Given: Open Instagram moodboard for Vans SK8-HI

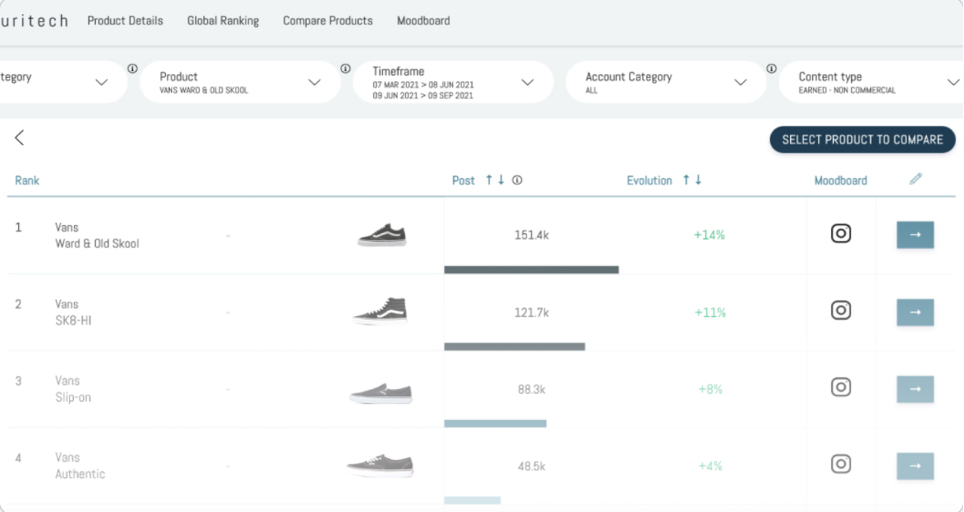Looking at the screenshot, I should point(841,310).
